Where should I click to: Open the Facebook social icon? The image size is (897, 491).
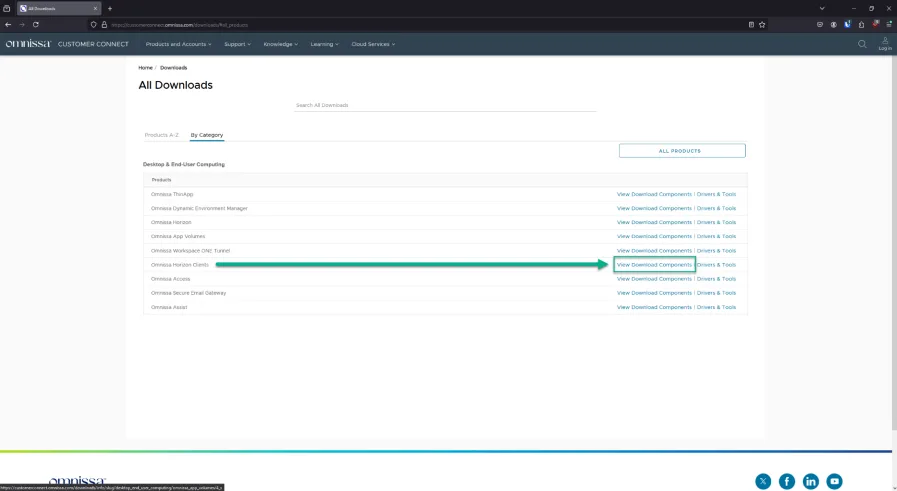tap(787, 481)
